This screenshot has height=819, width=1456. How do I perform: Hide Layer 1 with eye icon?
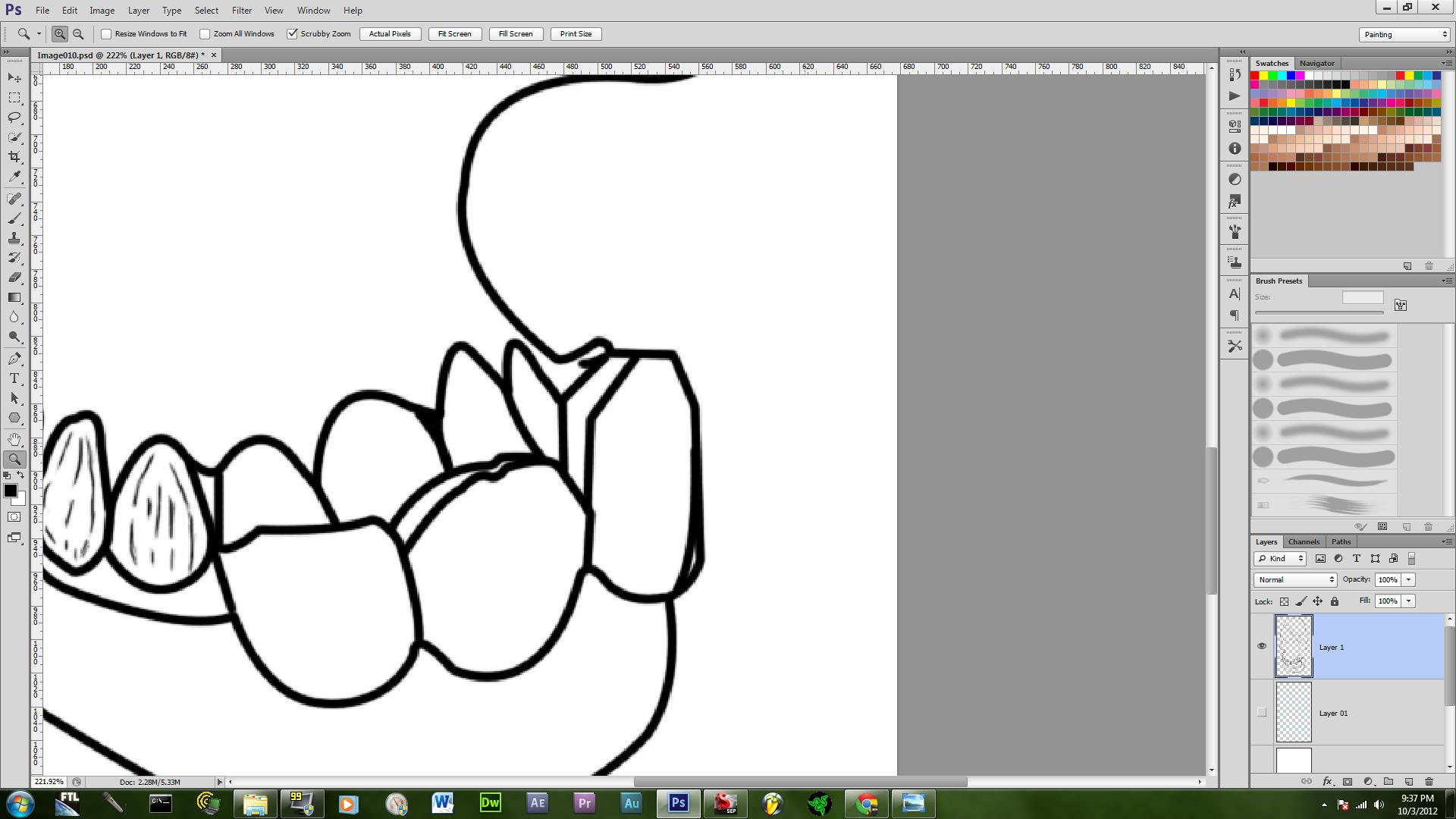coord(1262,646)
